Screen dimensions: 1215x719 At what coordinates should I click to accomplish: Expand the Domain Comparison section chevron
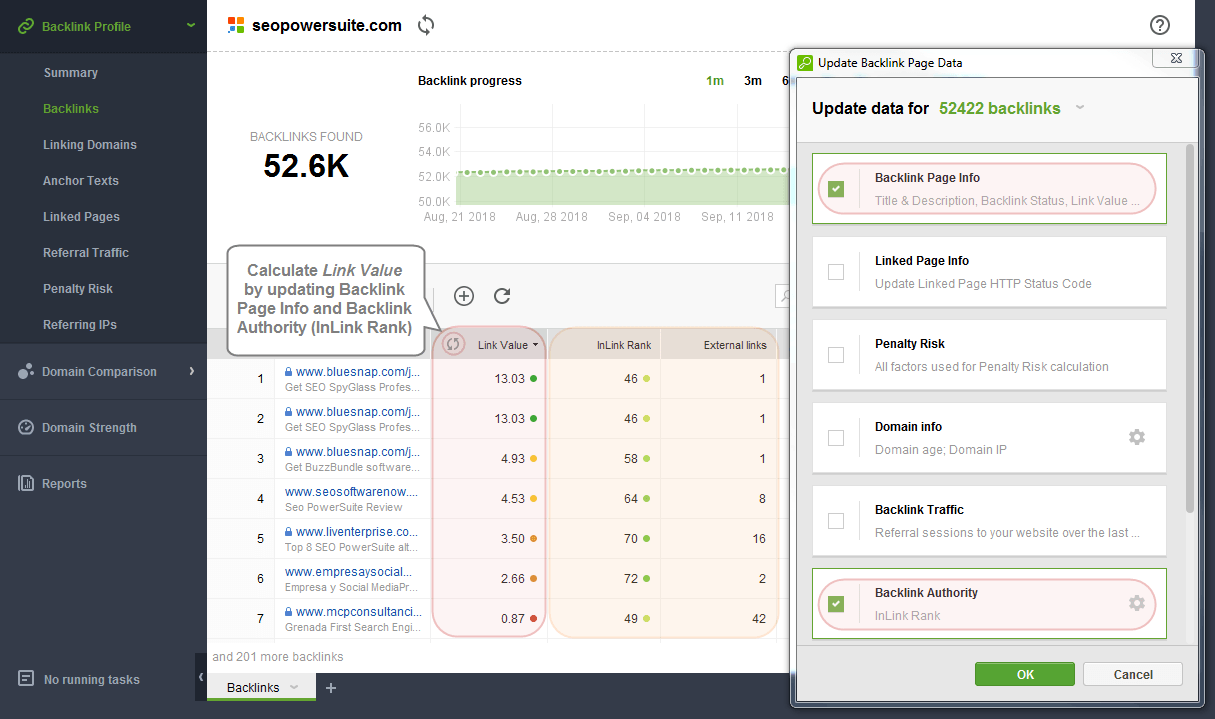pyautogui.click(x=191, y=371)
